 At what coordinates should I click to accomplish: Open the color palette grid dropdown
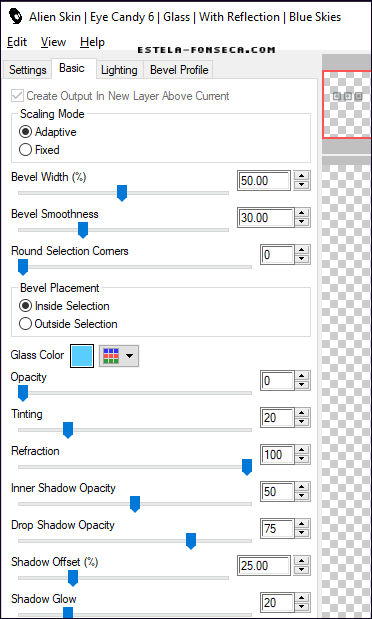(x=118, y=356)
